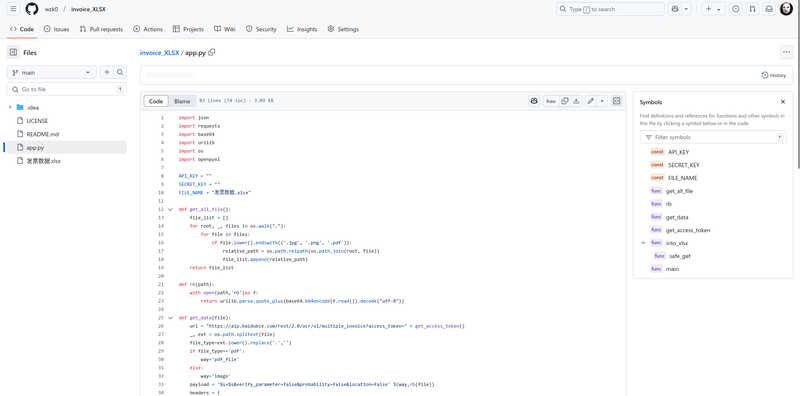Image resolution: width=800 pixels, height=396 pixels.
Task: Focus the Go to file input
Action: point(67,89)
